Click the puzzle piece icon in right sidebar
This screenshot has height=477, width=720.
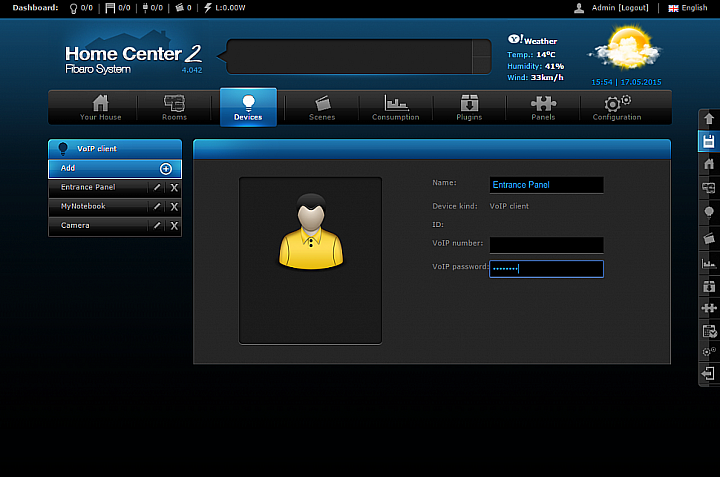pyautogui.click(x=708, y=310)
